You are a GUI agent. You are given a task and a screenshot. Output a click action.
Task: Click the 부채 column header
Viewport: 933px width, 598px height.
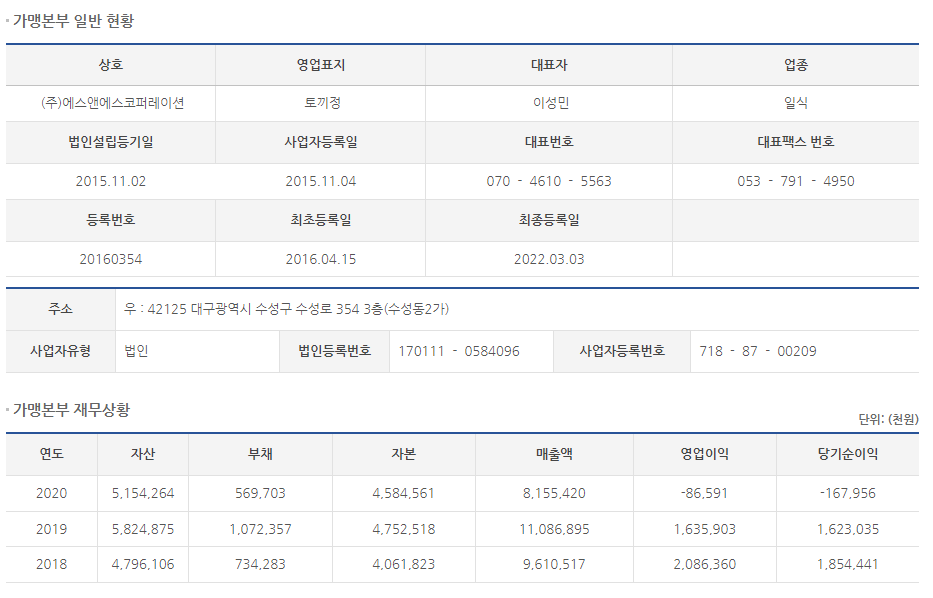pos(260,453)
